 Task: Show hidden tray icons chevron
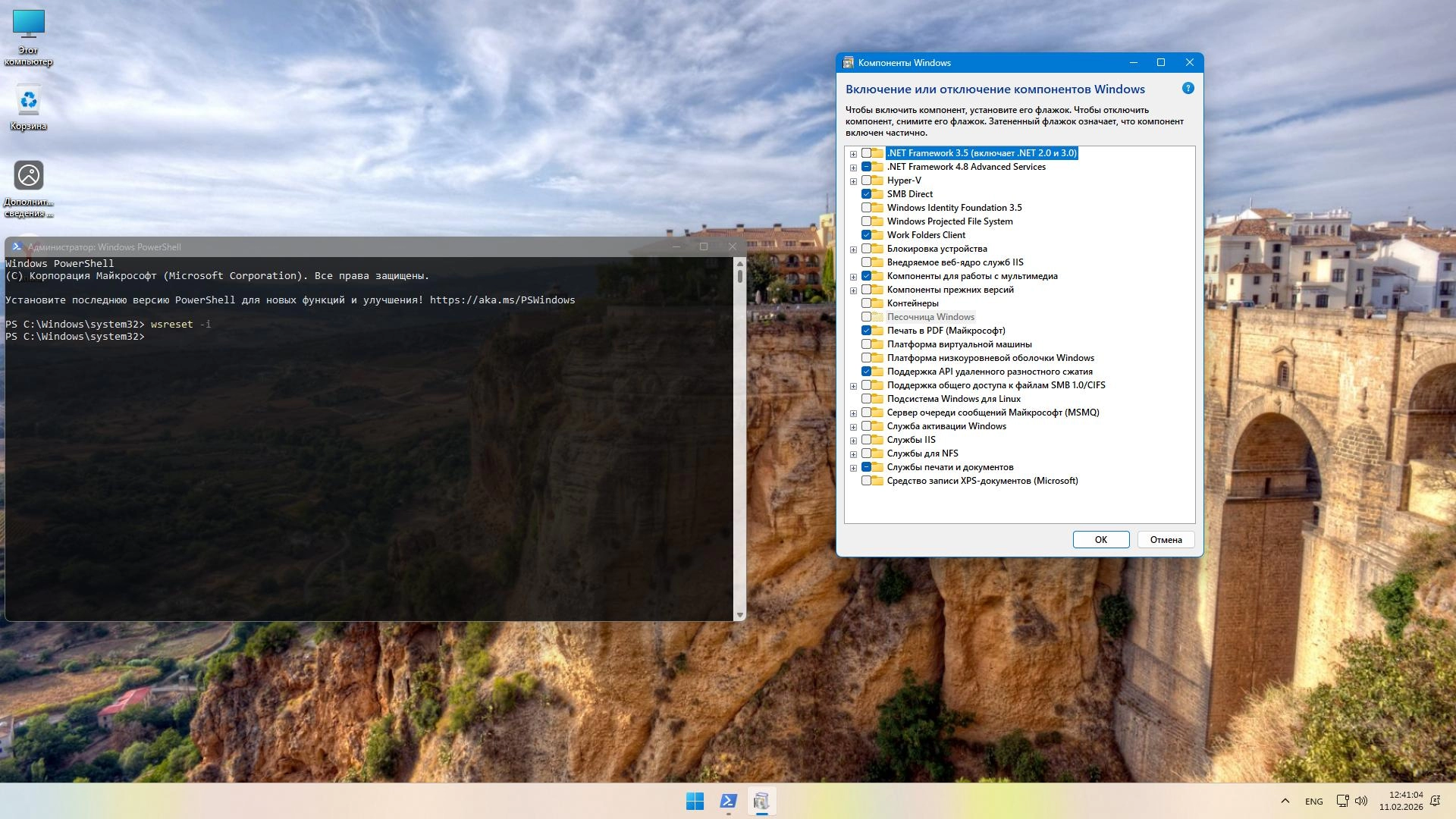tap(1285, 801)
